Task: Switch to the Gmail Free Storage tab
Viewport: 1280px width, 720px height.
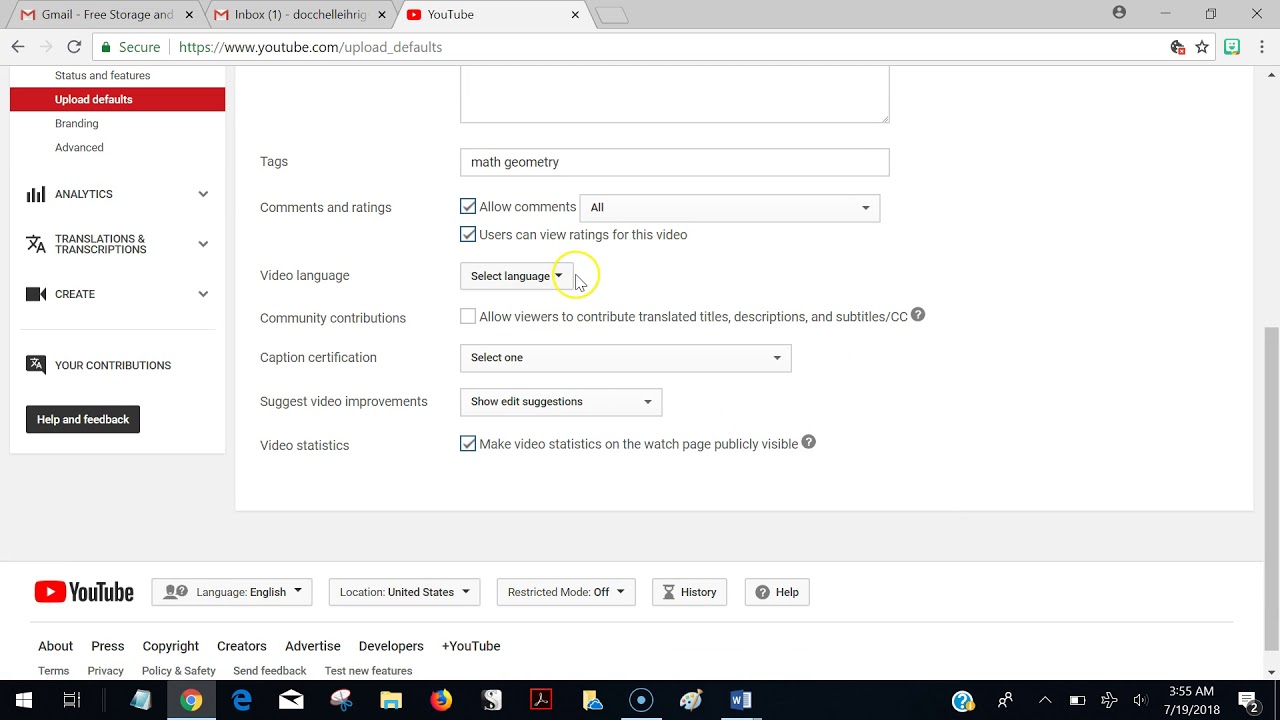Action: tap(106, 15)
